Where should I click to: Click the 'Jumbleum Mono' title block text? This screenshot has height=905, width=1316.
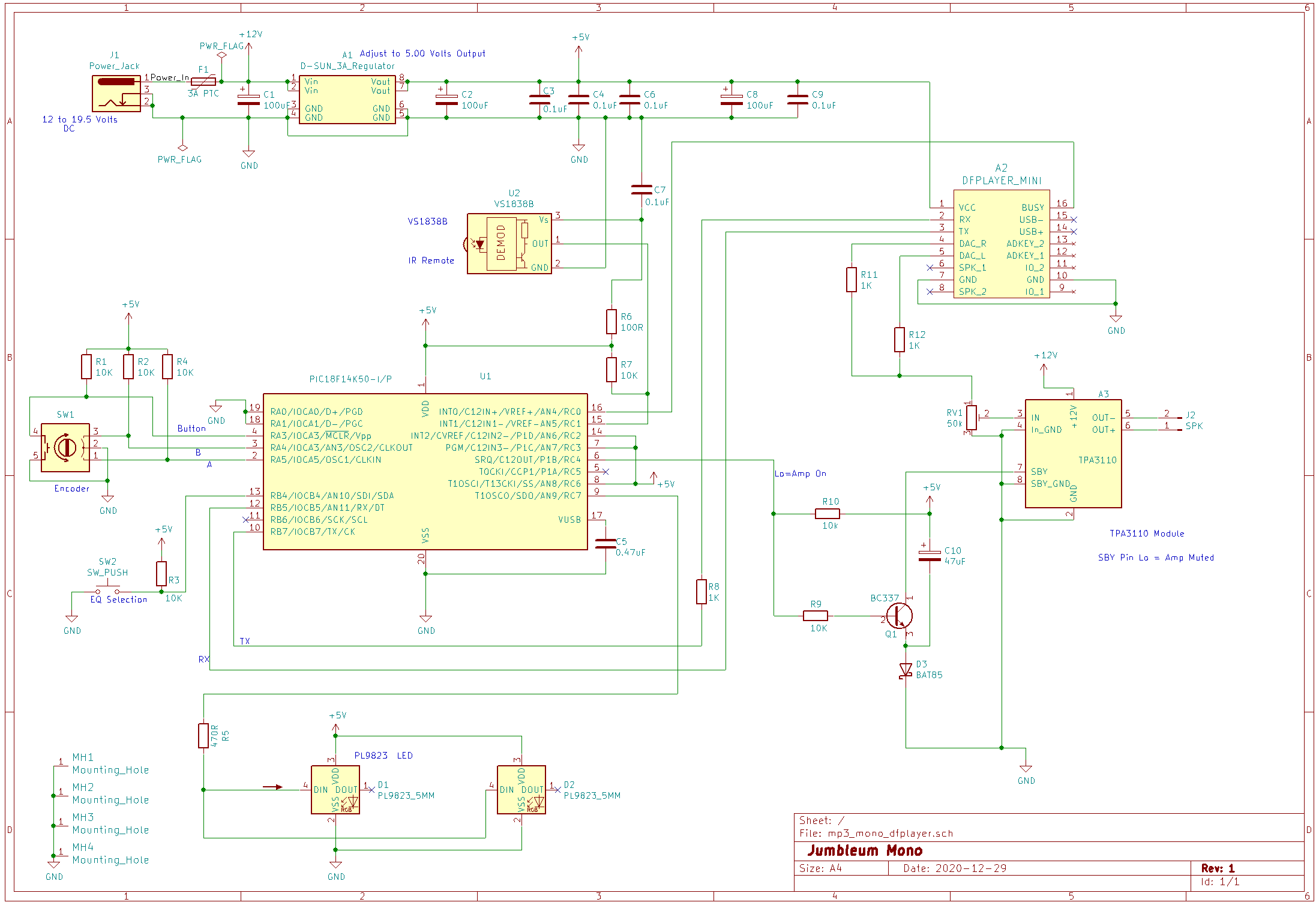(865, 850)
